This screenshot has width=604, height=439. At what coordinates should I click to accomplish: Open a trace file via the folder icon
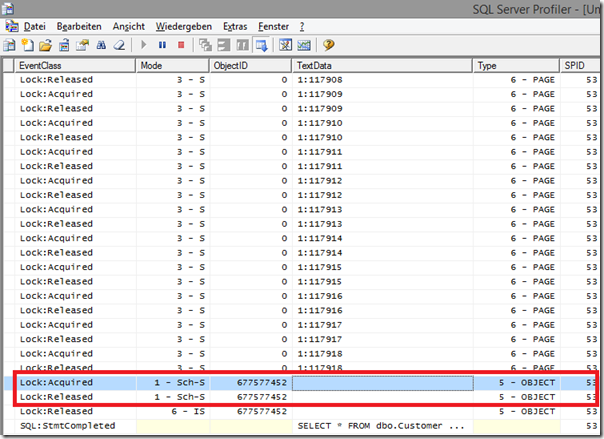[45, 45]
